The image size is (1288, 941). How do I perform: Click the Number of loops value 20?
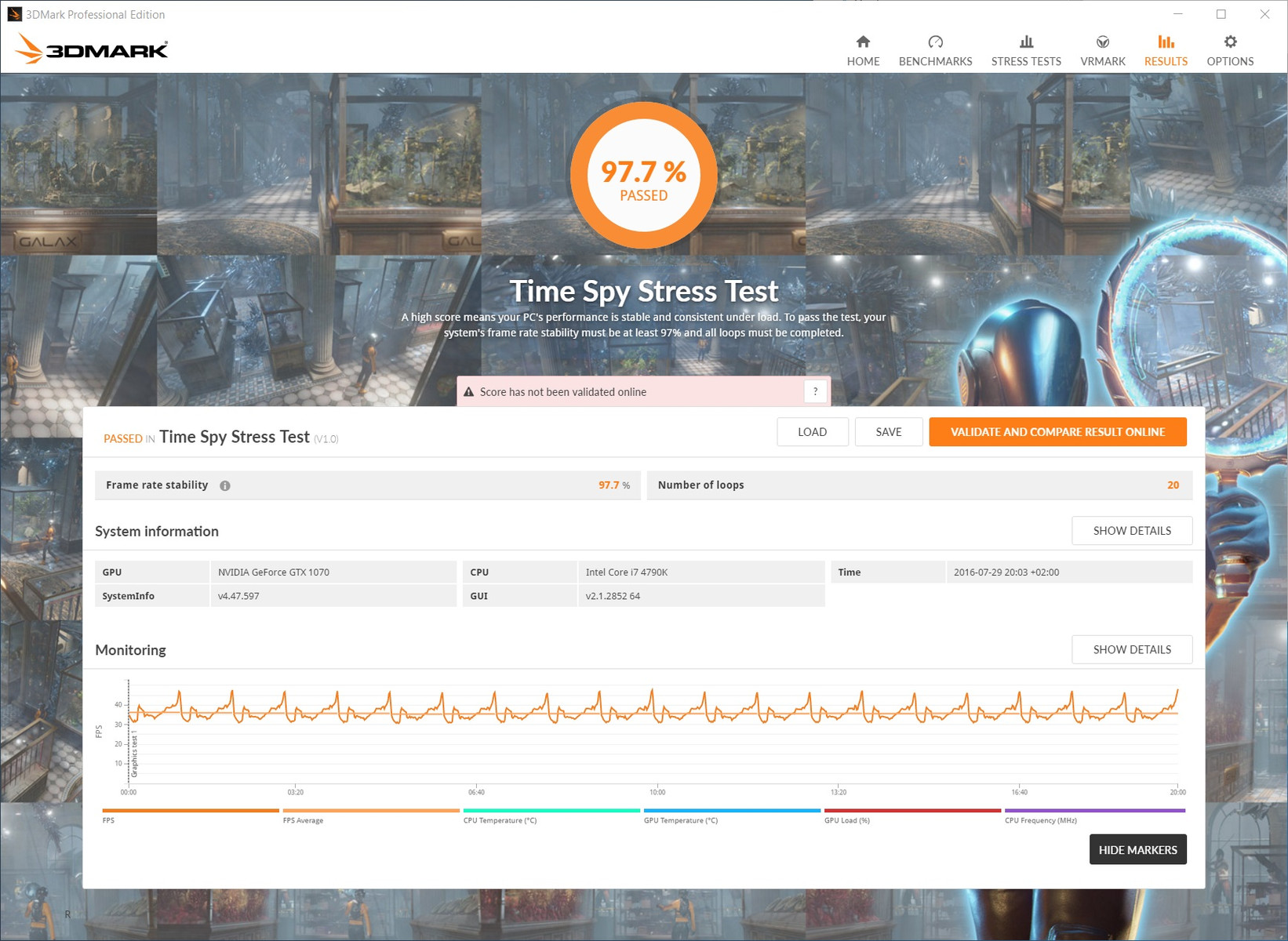click(x=1173, y=485)
